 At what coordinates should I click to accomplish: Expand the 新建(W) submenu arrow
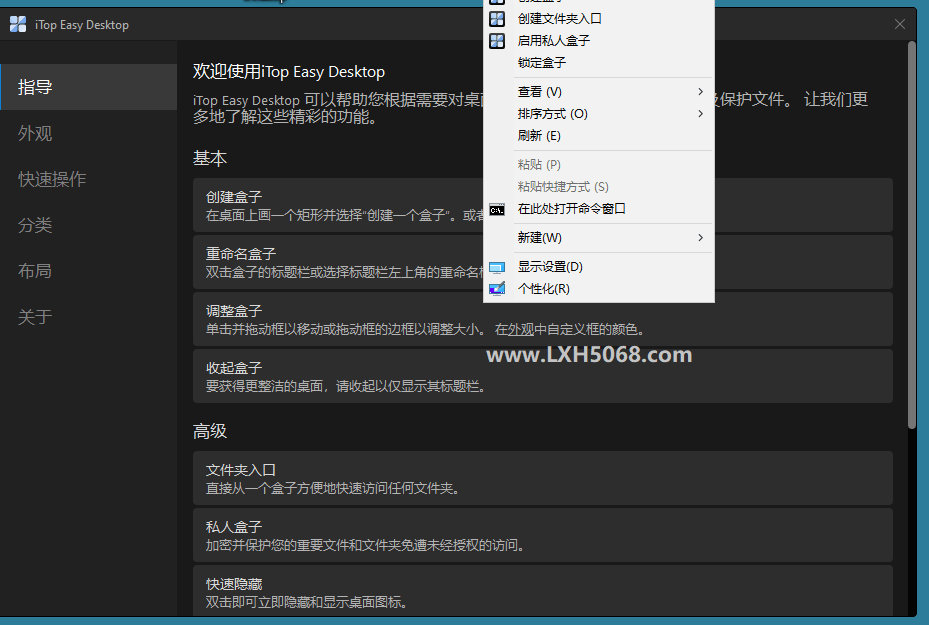[700, 238]
